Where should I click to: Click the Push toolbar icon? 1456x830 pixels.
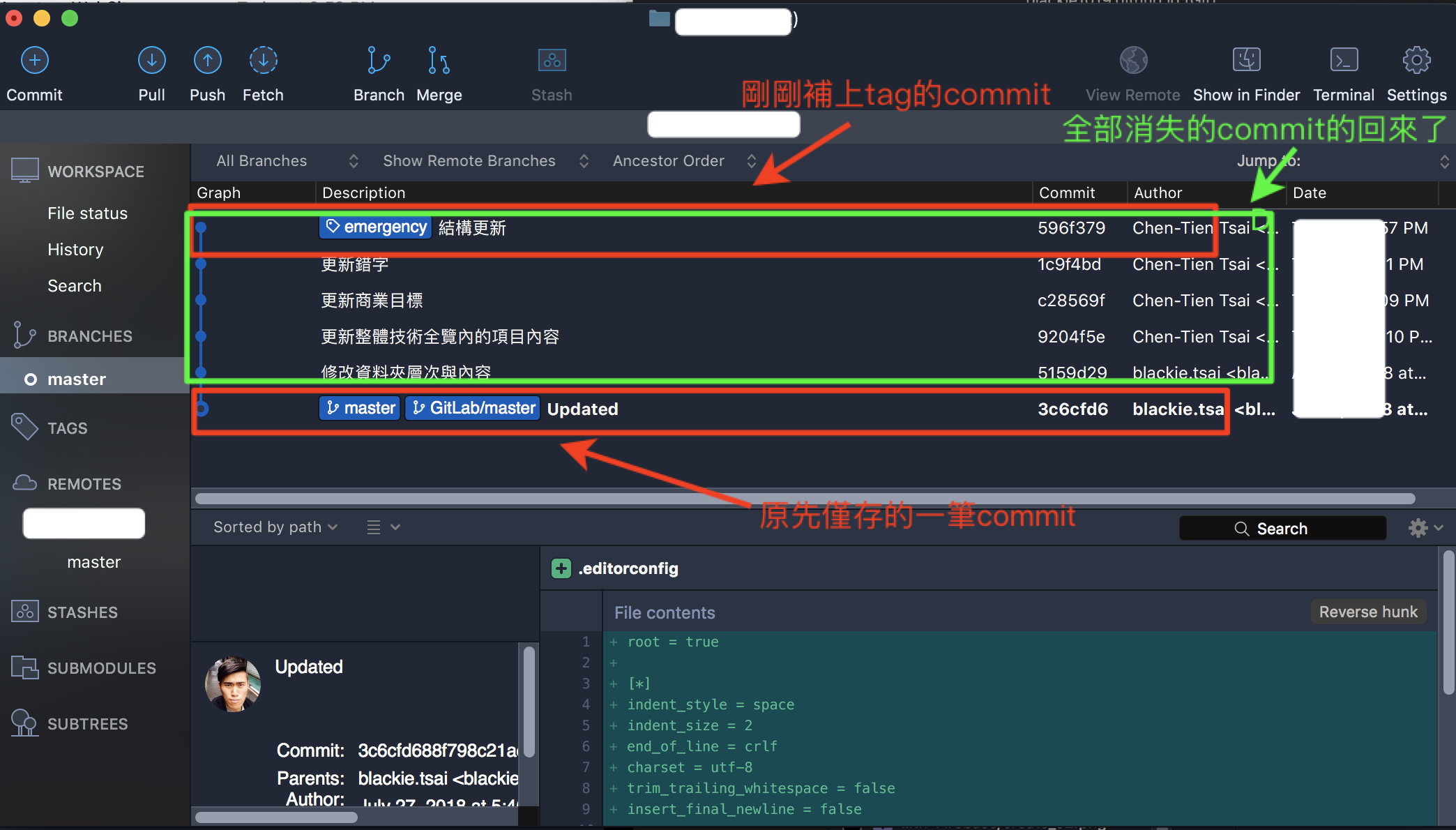click(207, 61)
